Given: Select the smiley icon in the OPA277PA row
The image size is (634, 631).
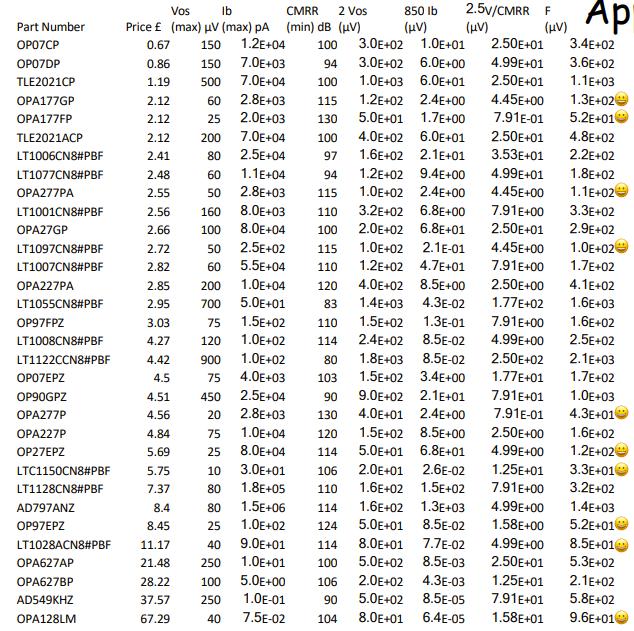Looking at the screenshot, I should [622, 190].
